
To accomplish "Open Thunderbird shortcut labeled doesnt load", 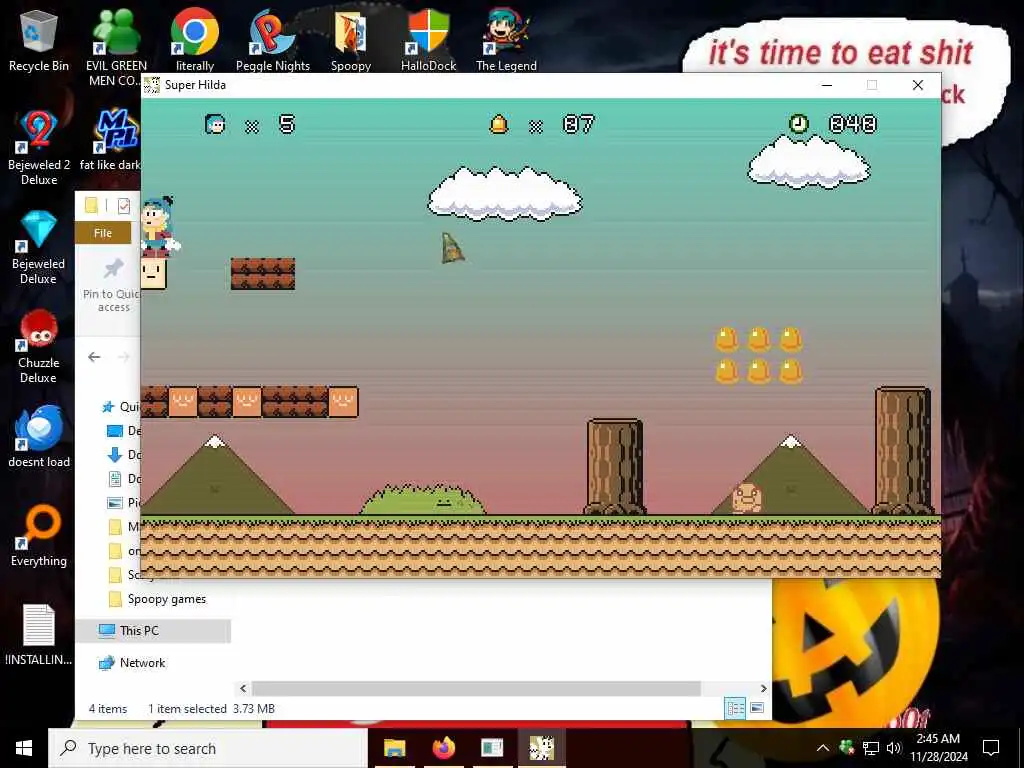I will coord(39,436).
